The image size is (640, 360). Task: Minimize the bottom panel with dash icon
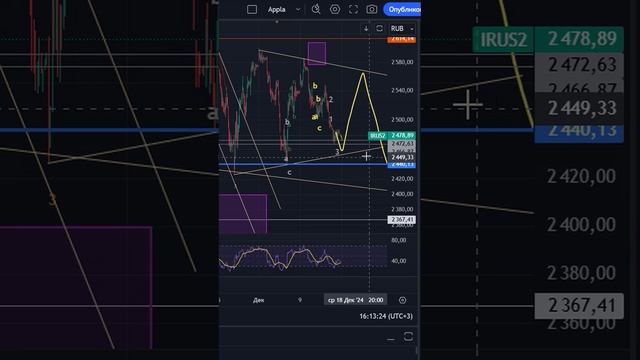click(x=391, y=339)
